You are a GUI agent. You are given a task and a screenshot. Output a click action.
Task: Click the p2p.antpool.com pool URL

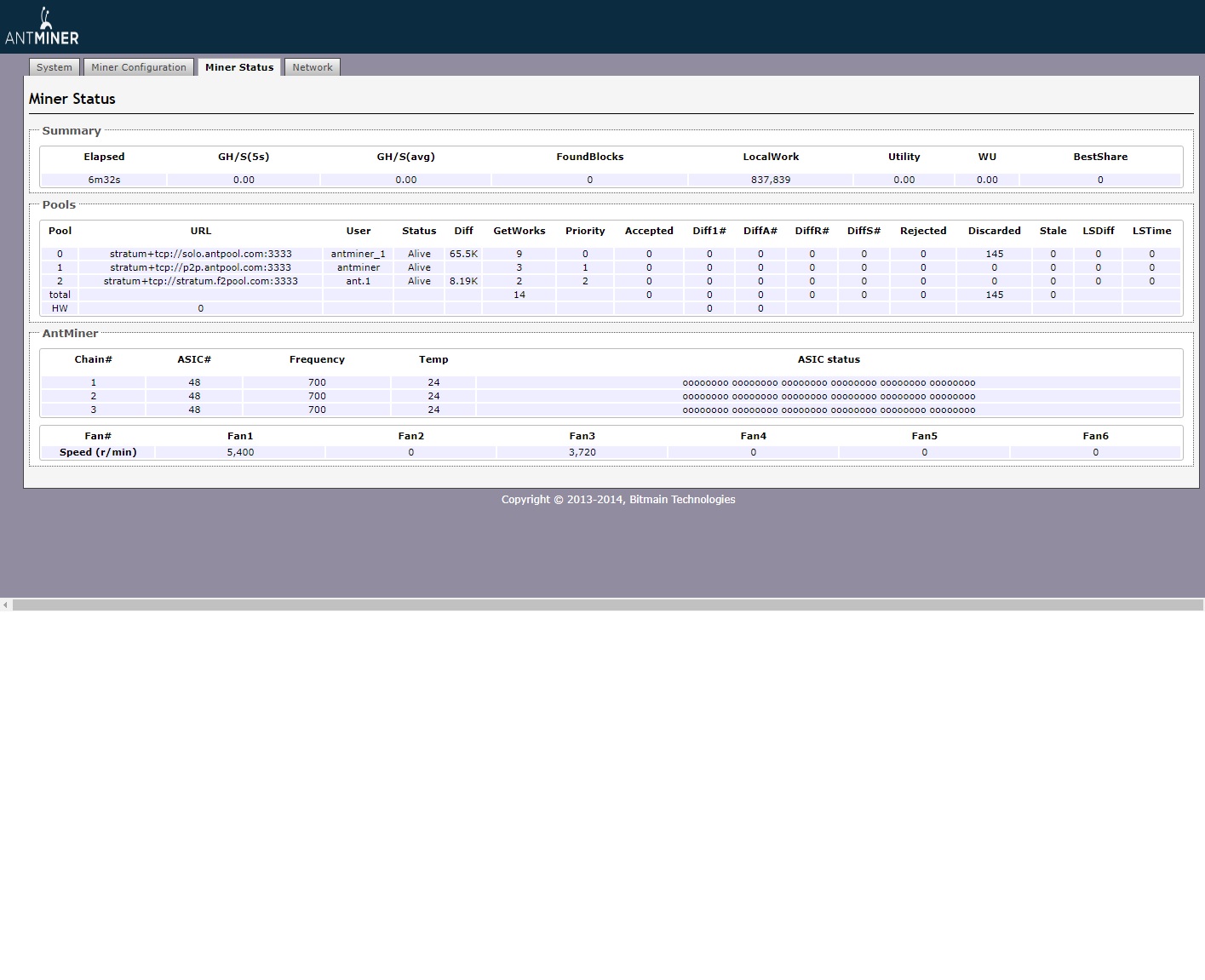tap(201, 267)
